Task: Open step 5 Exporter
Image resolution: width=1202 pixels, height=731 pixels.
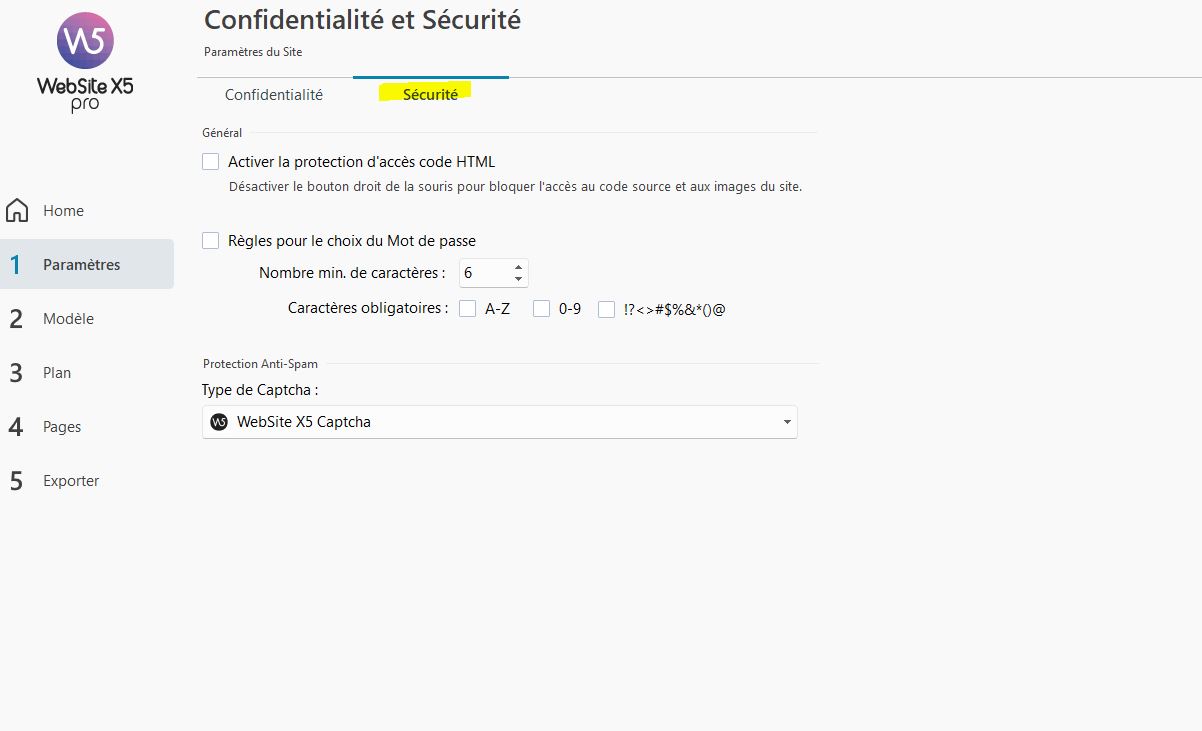Action: coord(71,481)
